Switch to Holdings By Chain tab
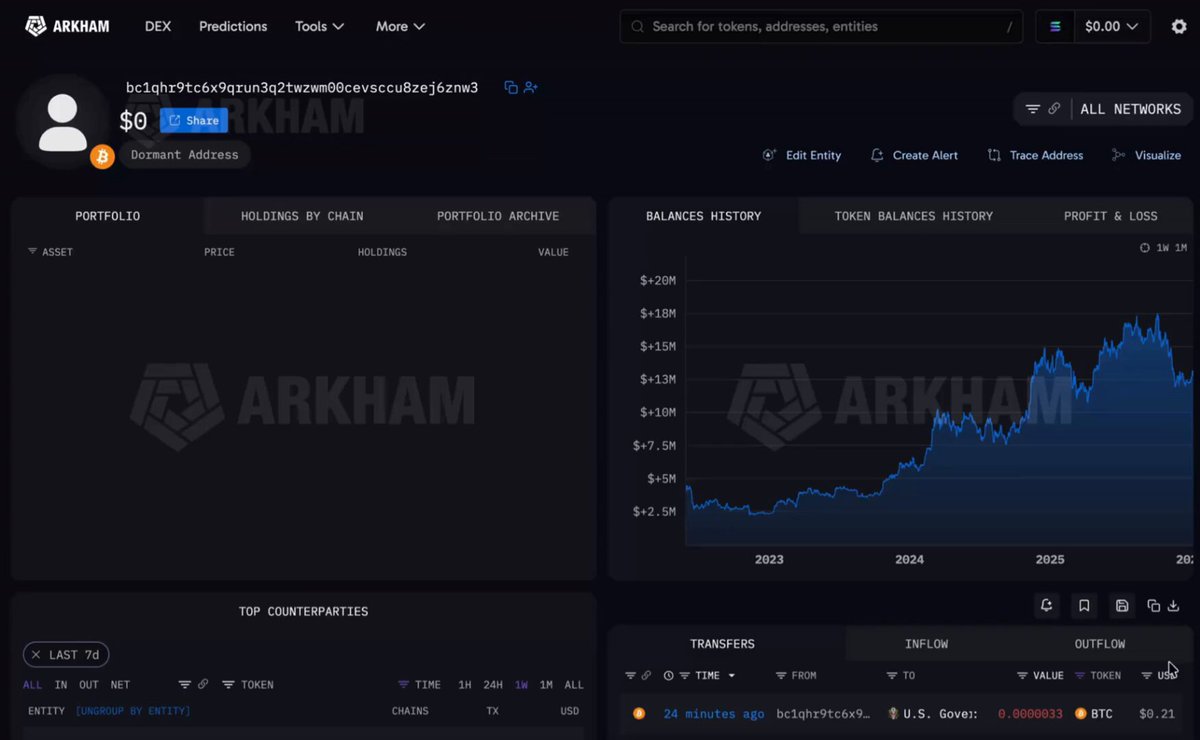Image resolution: width=1200 pixels, height=740 pixels. tap(302, 216)
